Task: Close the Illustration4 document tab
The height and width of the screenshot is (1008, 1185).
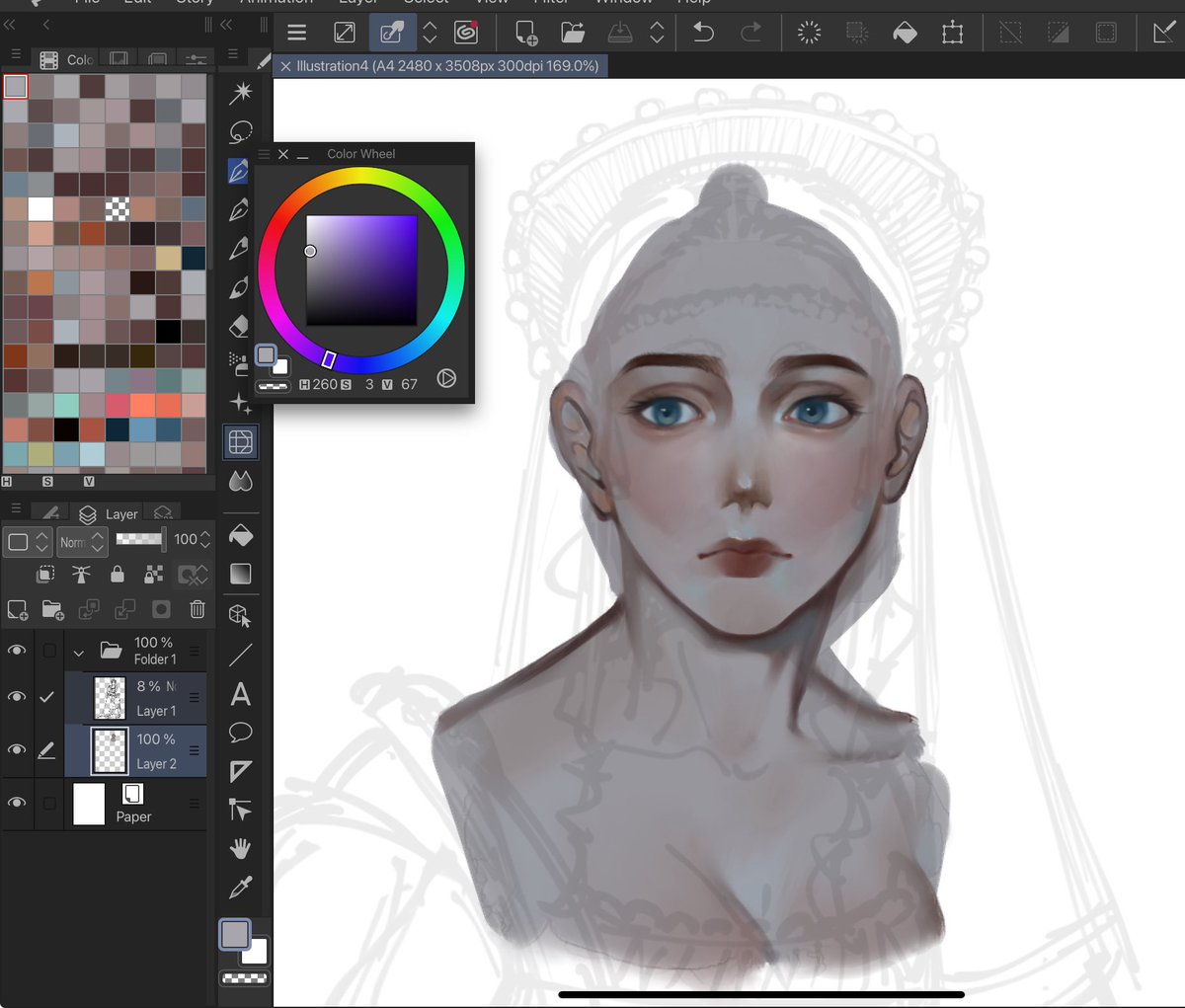Action: tap(285, 66)
